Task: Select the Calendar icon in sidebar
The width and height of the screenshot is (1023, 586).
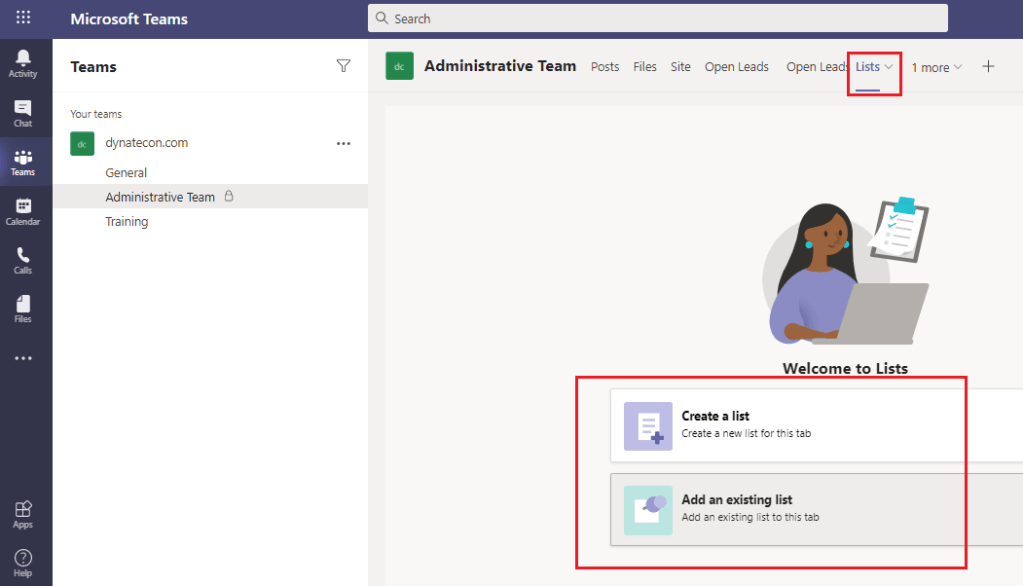Action: tap(23, 211)
